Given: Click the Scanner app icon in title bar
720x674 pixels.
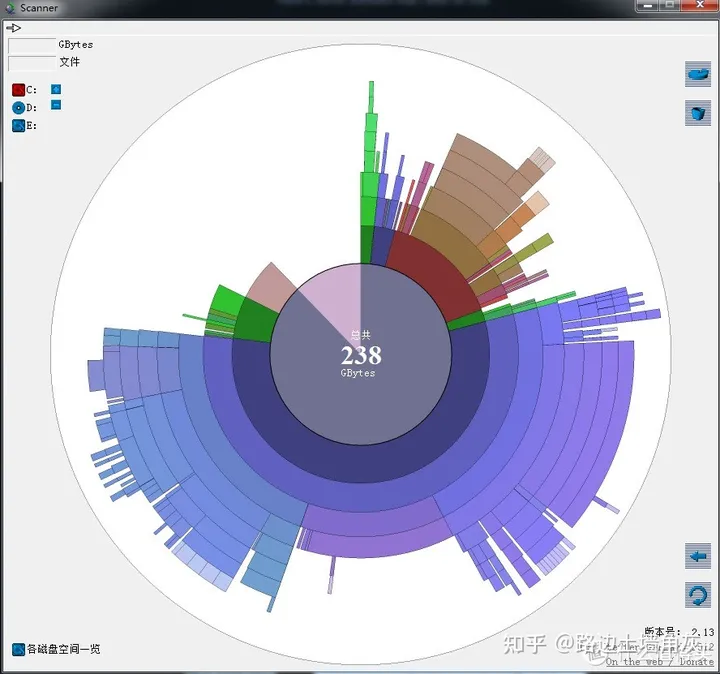Looking at the screenshot, I should click(x=10, y=8).
